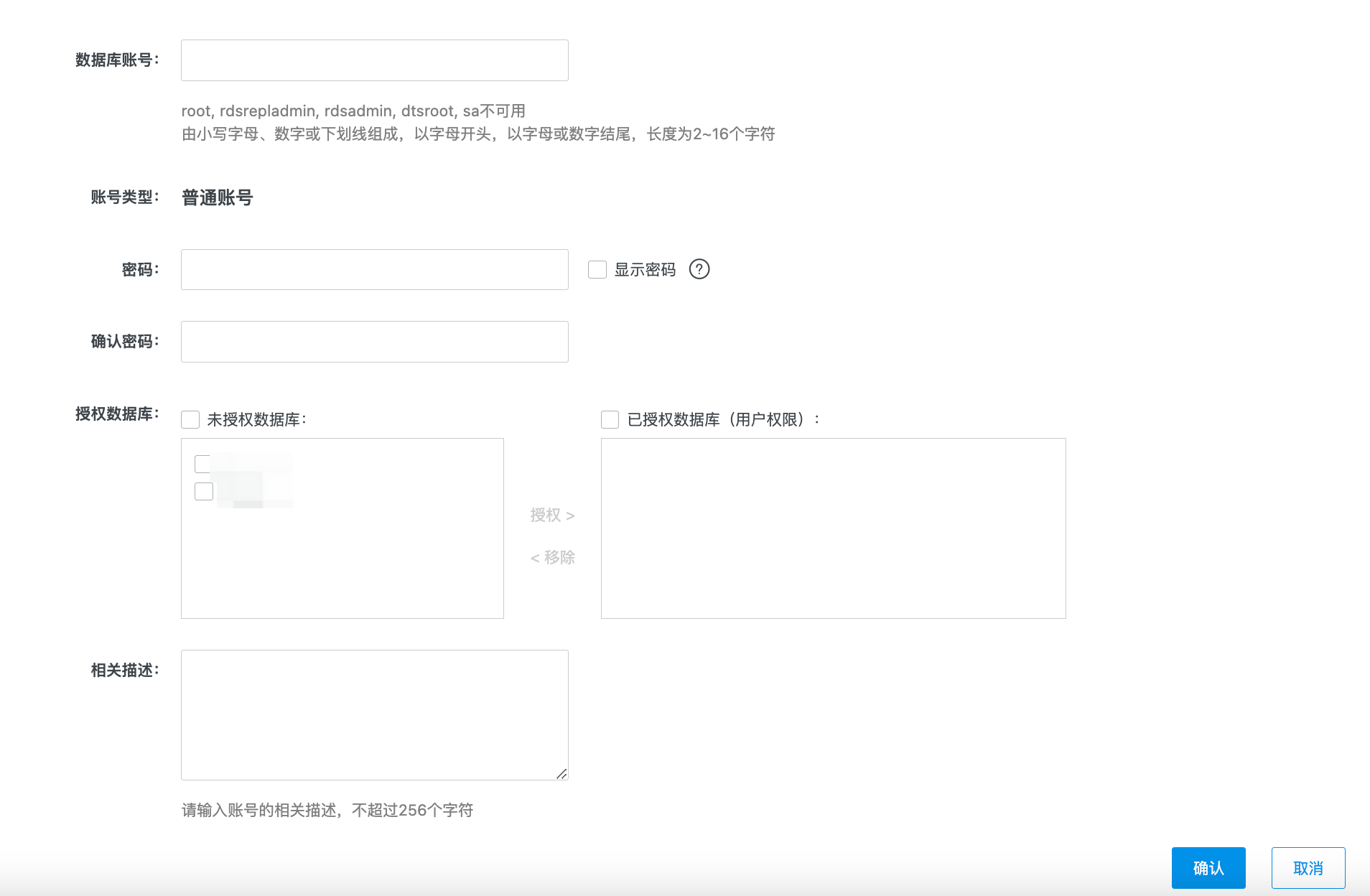Click the resize handle of 相关描述 textarea
This screenshot has height=896, width=1370.
tap(561, 773)
